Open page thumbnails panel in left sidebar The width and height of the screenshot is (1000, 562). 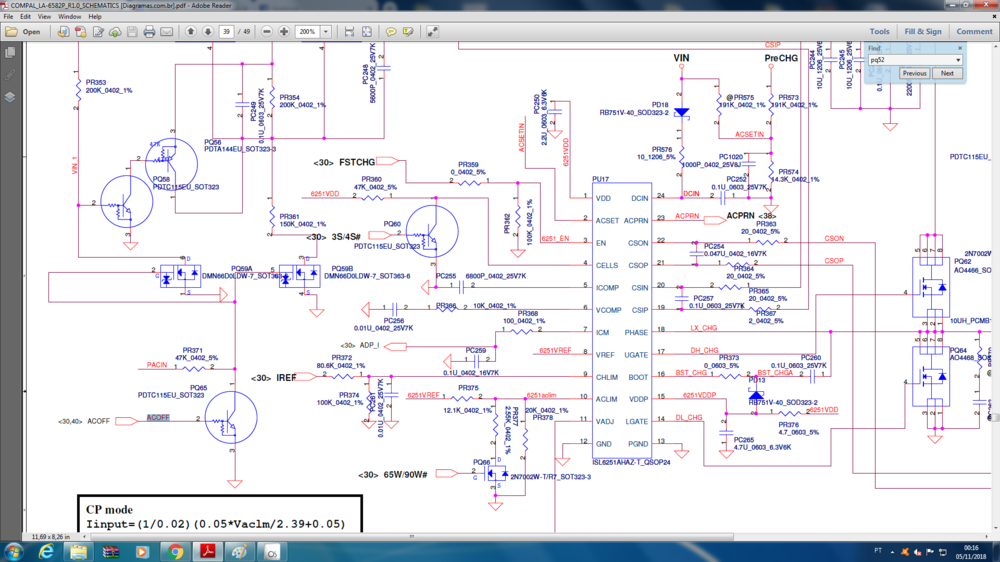tap(10, 52)
